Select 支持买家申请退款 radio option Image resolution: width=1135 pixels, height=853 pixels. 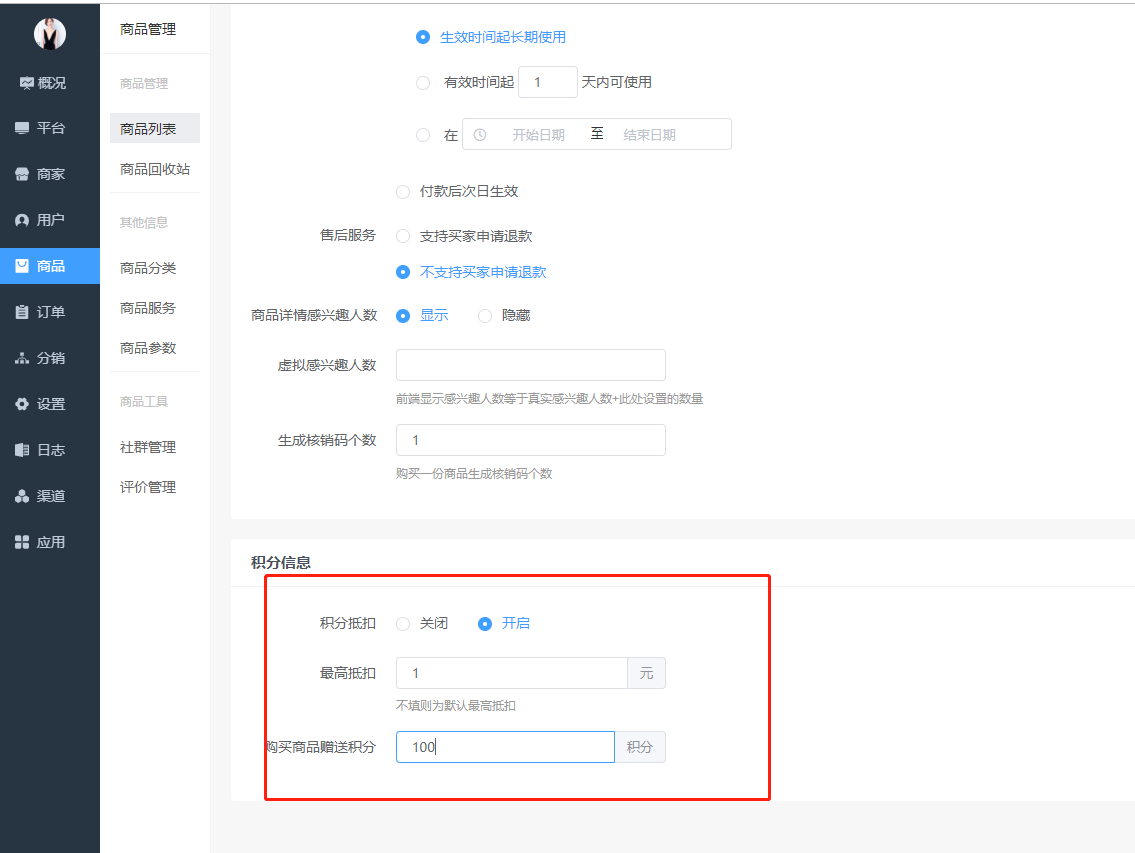click(403, 236)
